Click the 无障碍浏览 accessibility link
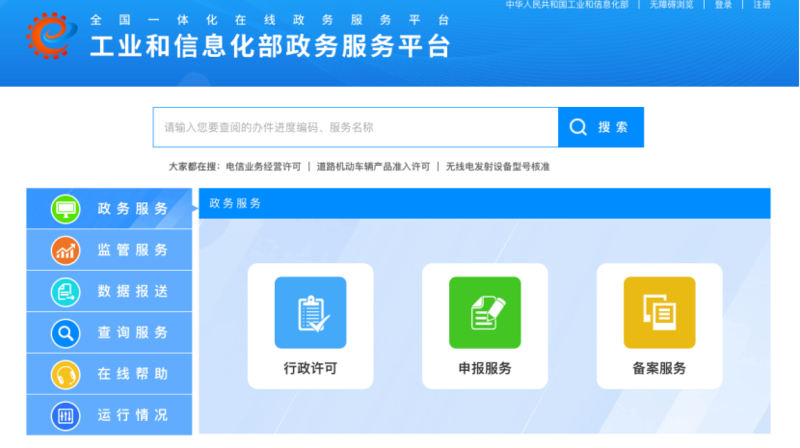Screen dimensions: 800x448 tap(671, 5)
